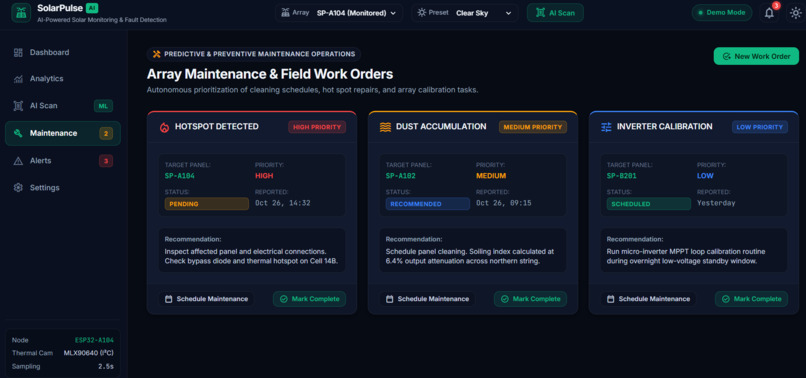This screenshot has height=378, width=806.
Task: Open the Preset Clear Sky dropdown
Action: 465,13
